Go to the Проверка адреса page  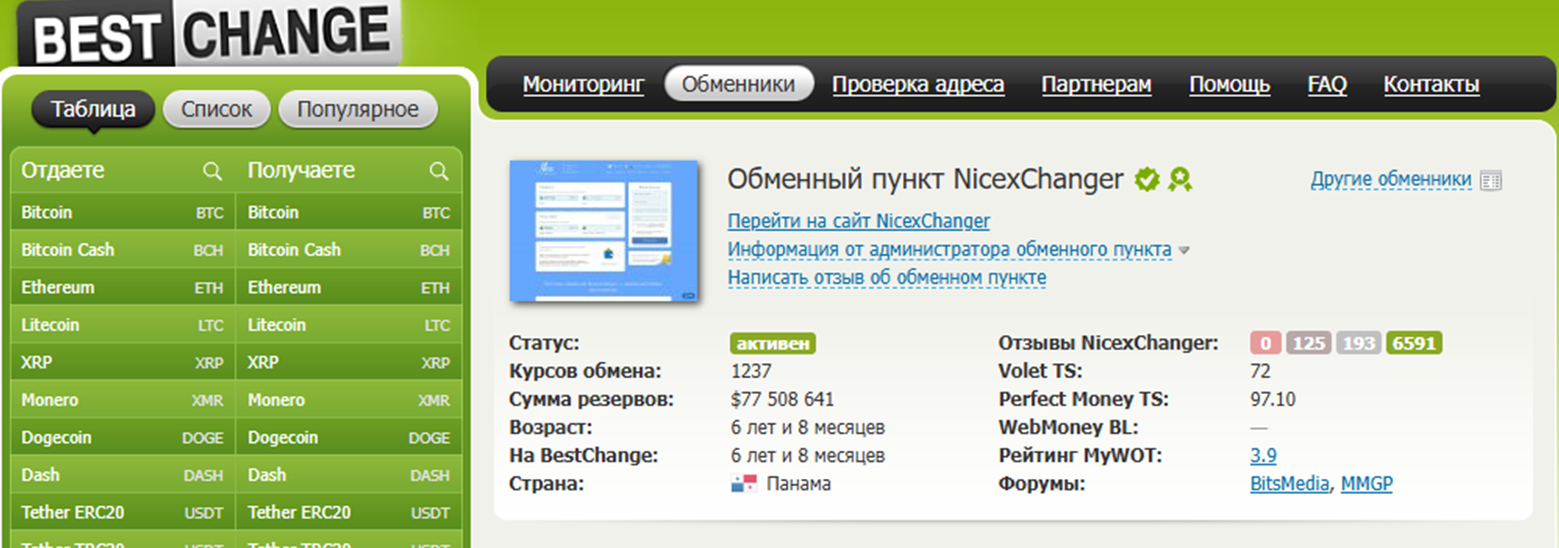coord(918,85)
